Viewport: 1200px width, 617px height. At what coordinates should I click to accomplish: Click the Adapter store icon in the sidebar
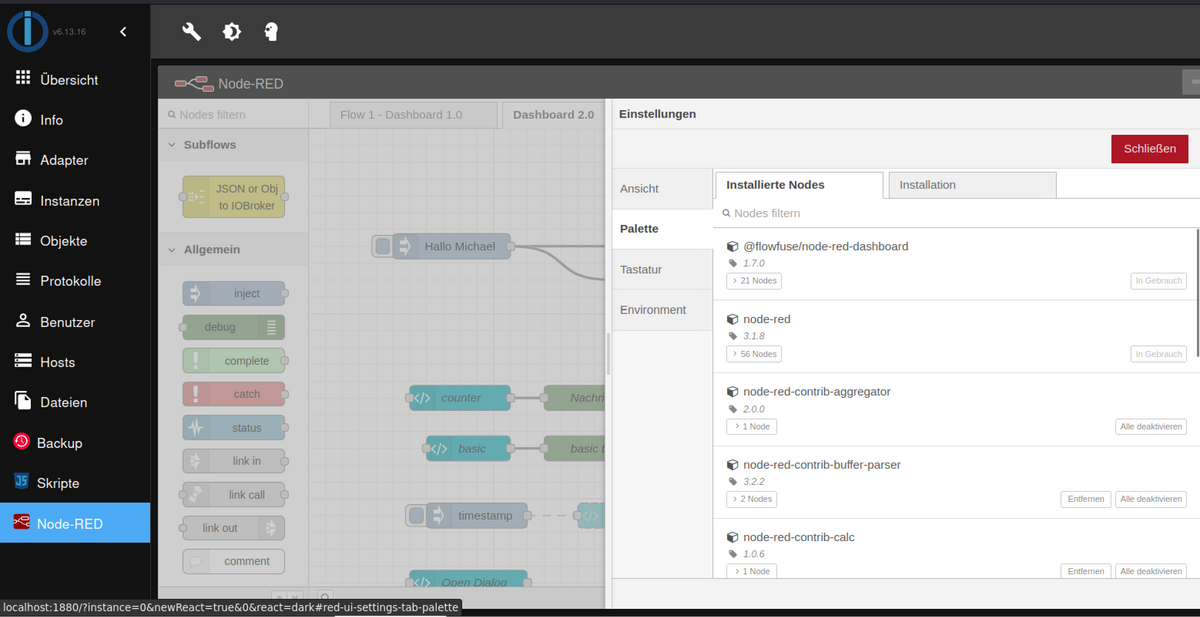click(x=23, y=160)
